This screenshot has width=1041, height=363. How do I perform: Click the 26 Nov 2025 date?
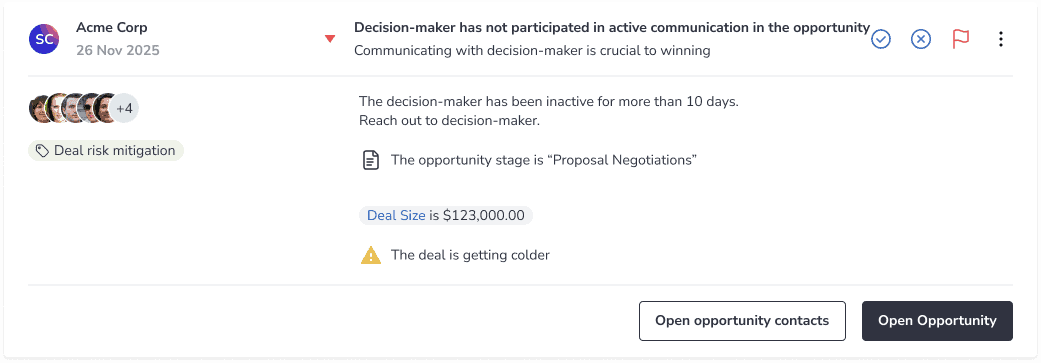(x=118, y=50)
